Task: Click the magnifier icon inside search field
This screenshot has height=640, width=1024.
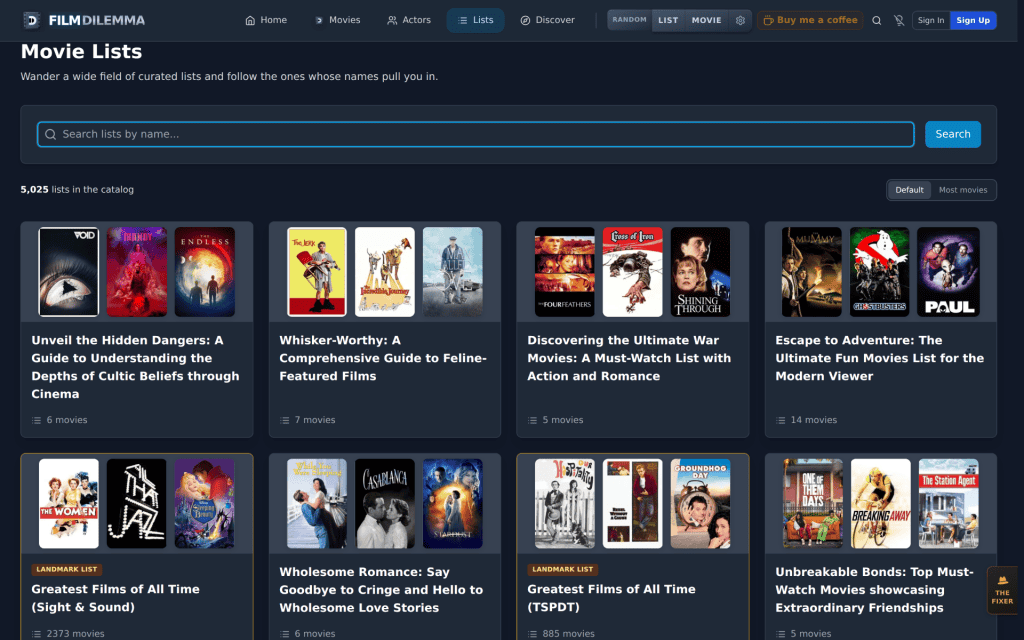Action: (50, 135)
